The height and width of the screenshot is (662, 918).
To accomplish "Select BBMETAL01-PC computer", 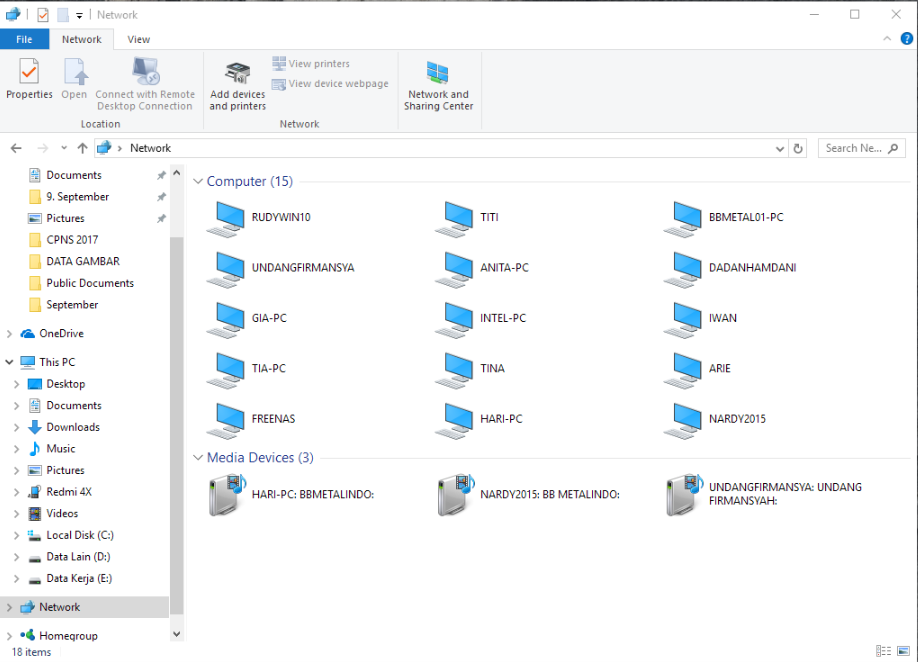I will pos(724,218).
